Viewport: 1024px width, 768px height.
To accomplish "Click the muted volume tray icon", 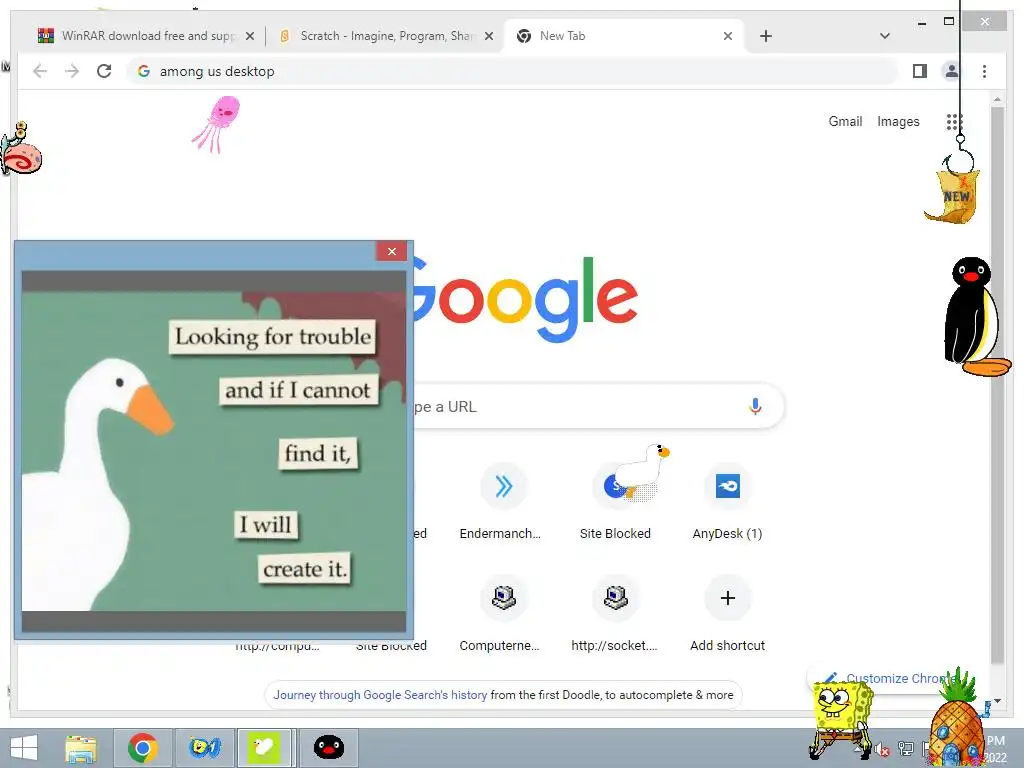I will tap(882, 750).
